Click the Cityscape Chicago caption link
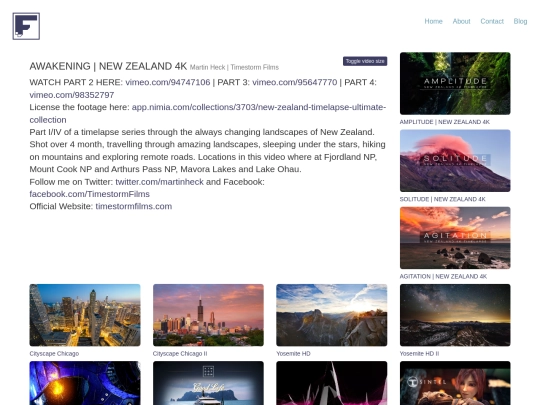Viewport: 540px width, 405px height. tap(54, 354)
